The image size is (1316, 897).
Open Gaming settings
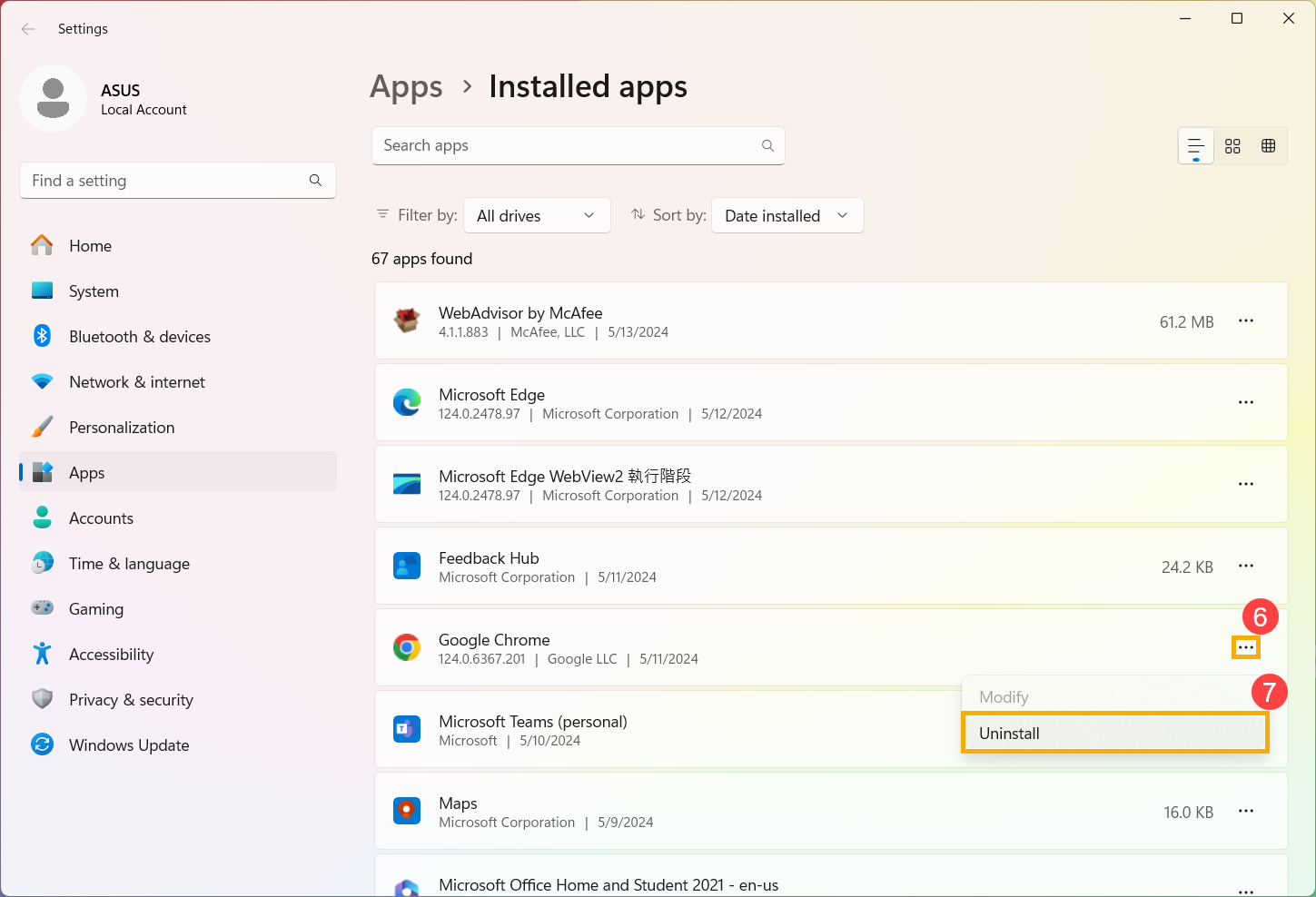pos(178,608)
